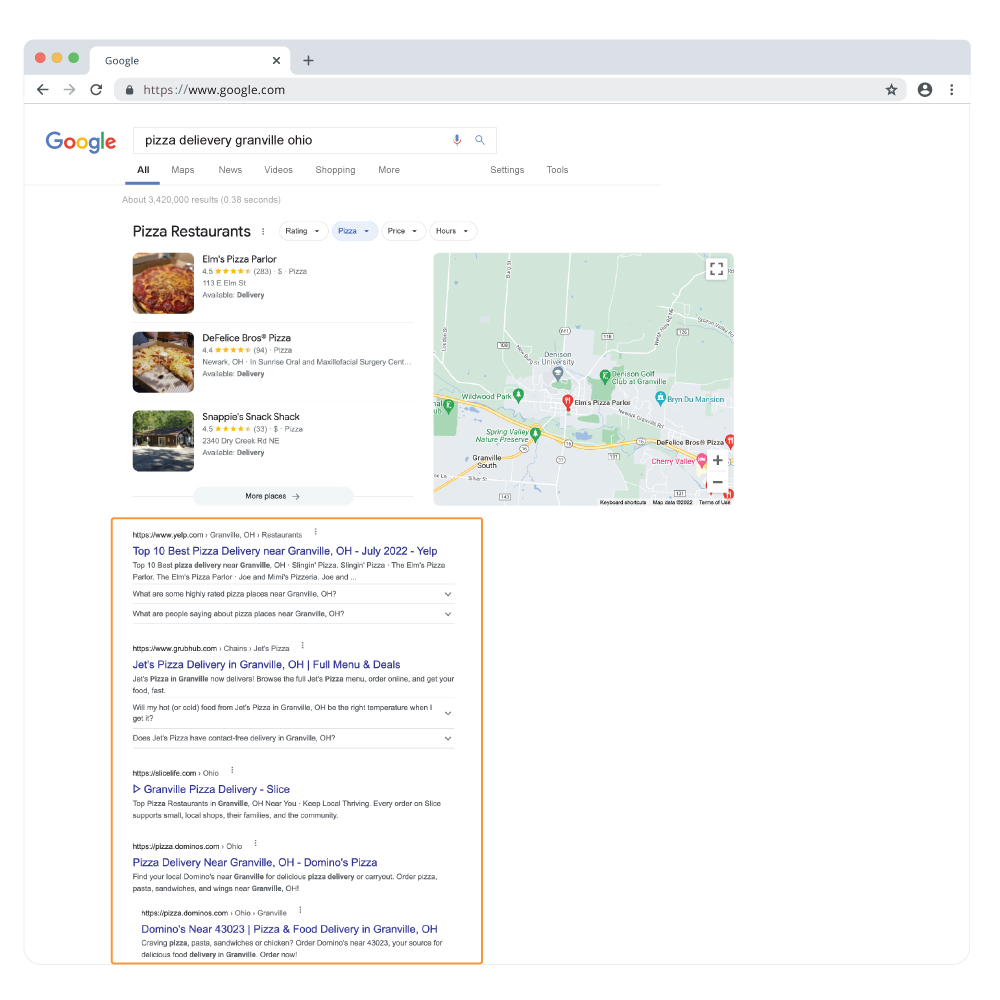Click the lock icon in address bar

(x=129, y=90)
